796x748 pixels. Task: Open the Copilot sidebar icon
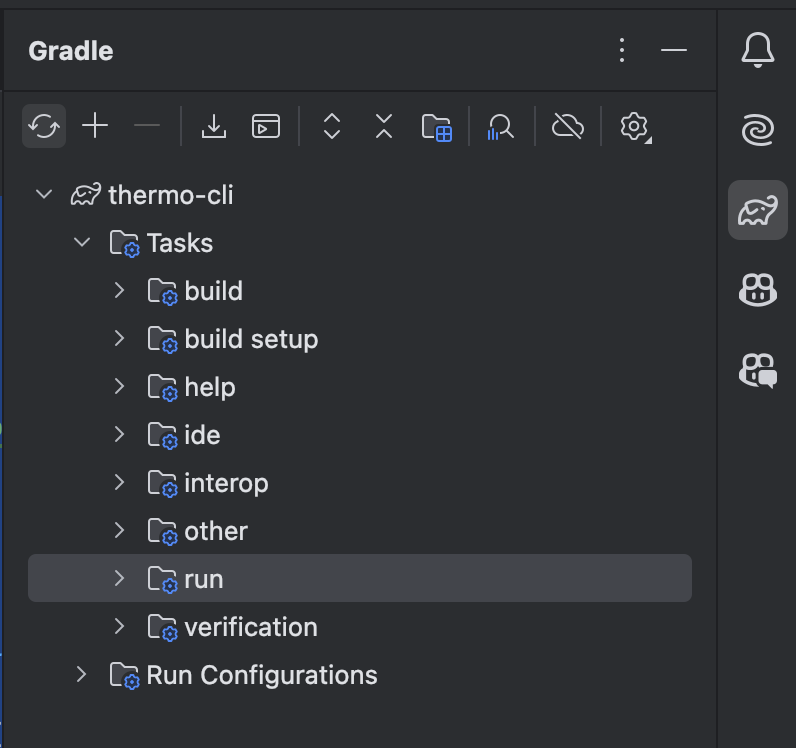click(x=757, y=290)
